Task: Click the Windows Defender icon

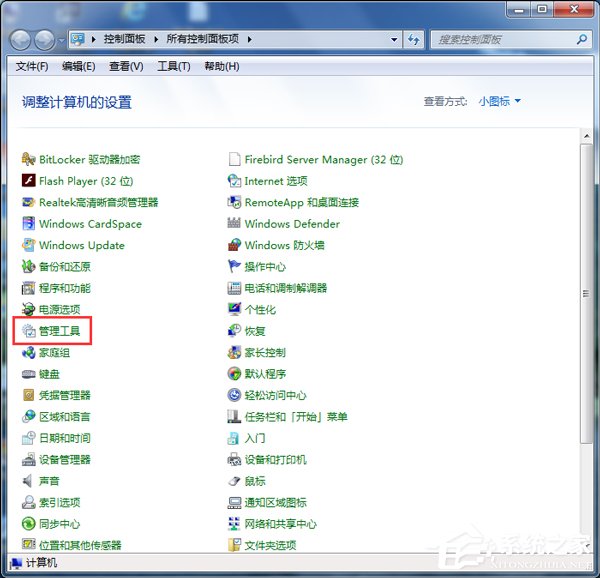Action: point(235,224)
